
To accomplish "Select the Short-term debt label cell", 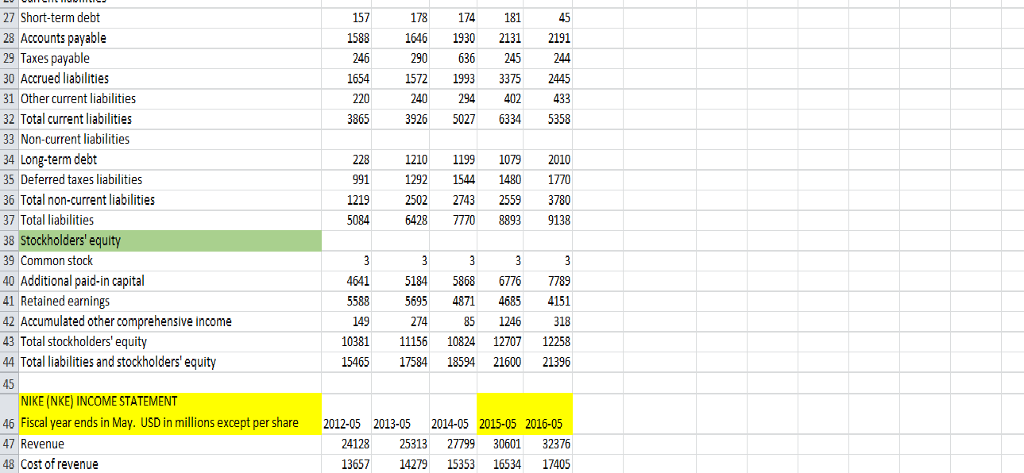I will (170, 18).
